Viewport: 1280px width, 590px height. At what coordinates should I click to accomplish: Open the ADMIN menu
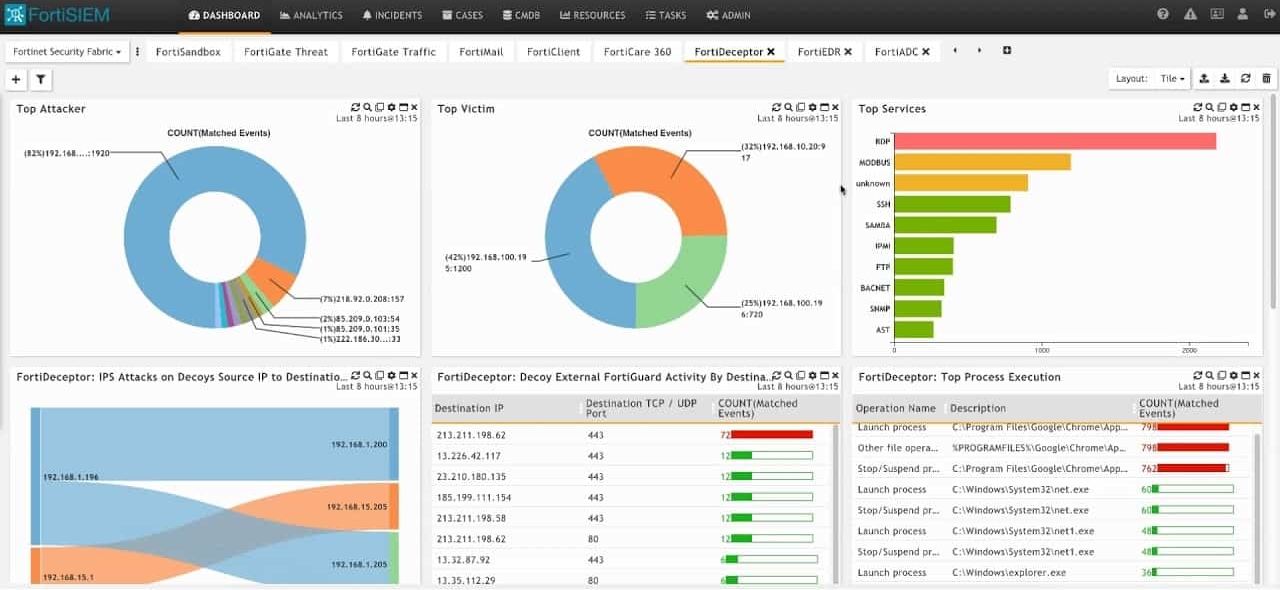tap(728, 15)
